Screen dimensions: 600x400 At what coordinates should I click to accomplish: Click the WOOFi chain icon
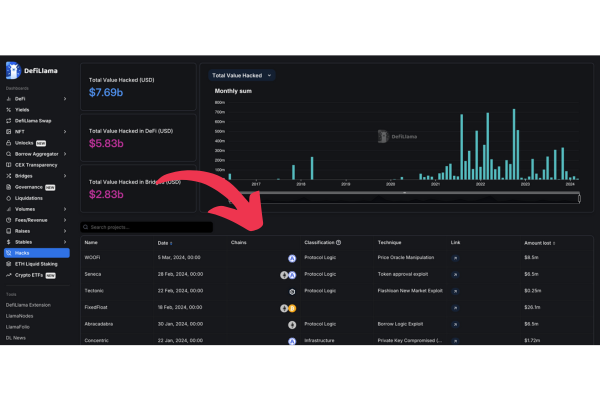click(292, 257)
